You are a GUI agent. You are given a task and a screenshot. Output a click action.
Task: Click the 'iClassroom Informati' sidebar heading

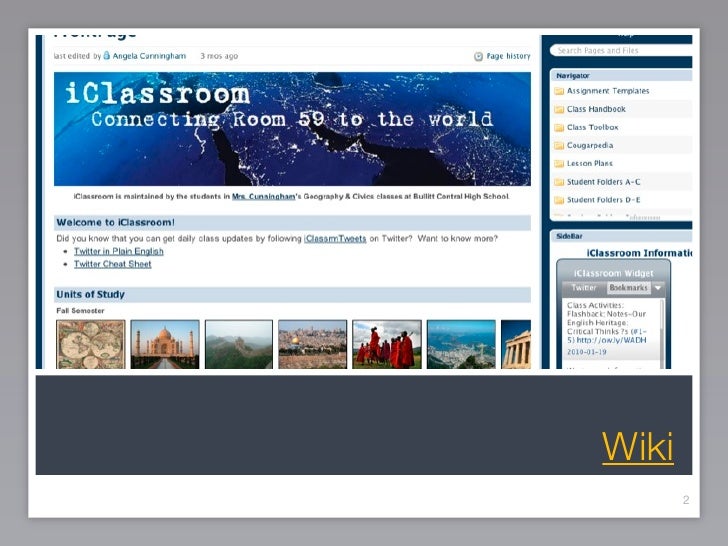pos(639,253)
